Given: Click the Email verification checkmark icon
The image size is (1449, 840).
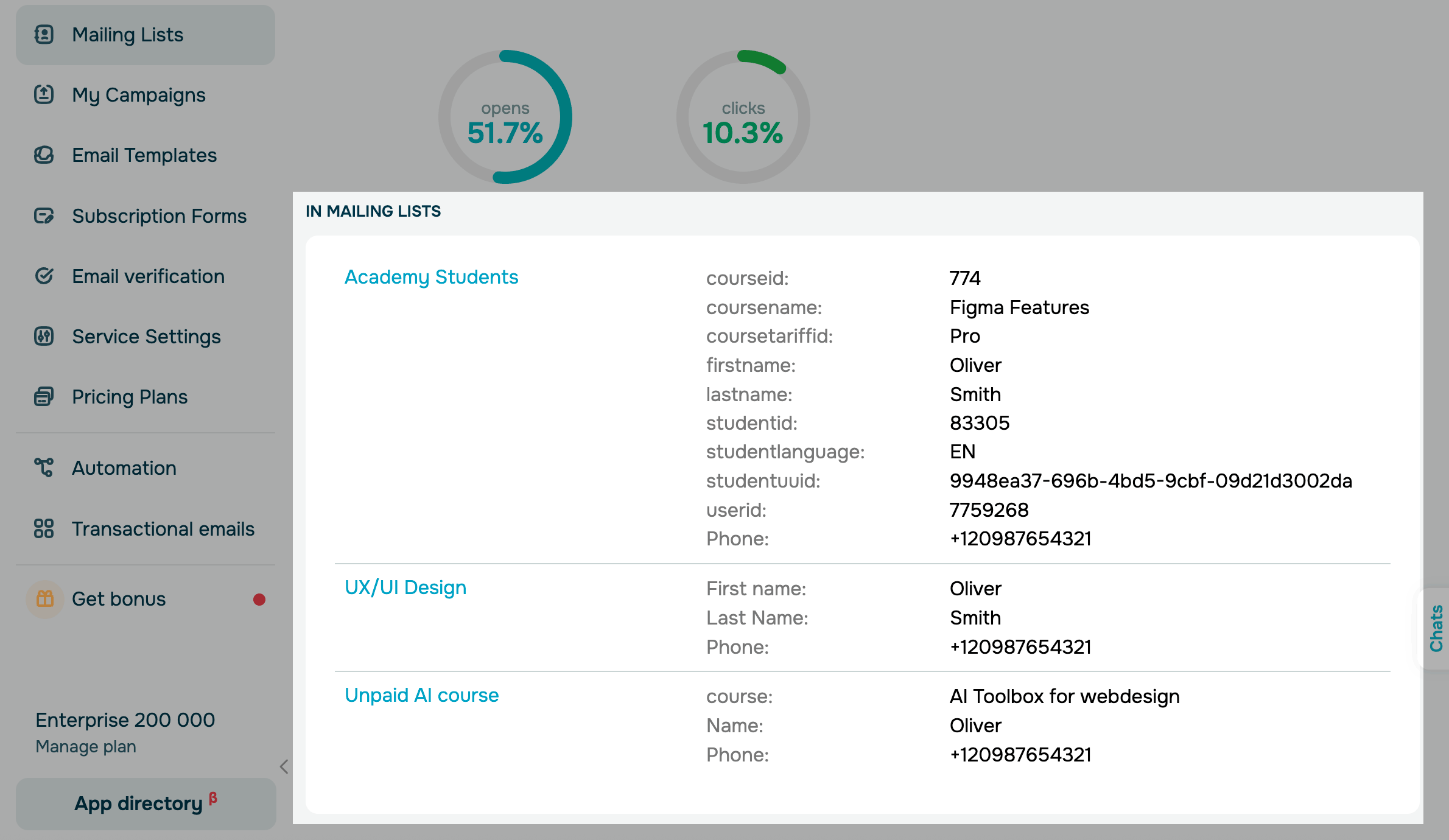Looking at the screenshot, I should 44,276.
